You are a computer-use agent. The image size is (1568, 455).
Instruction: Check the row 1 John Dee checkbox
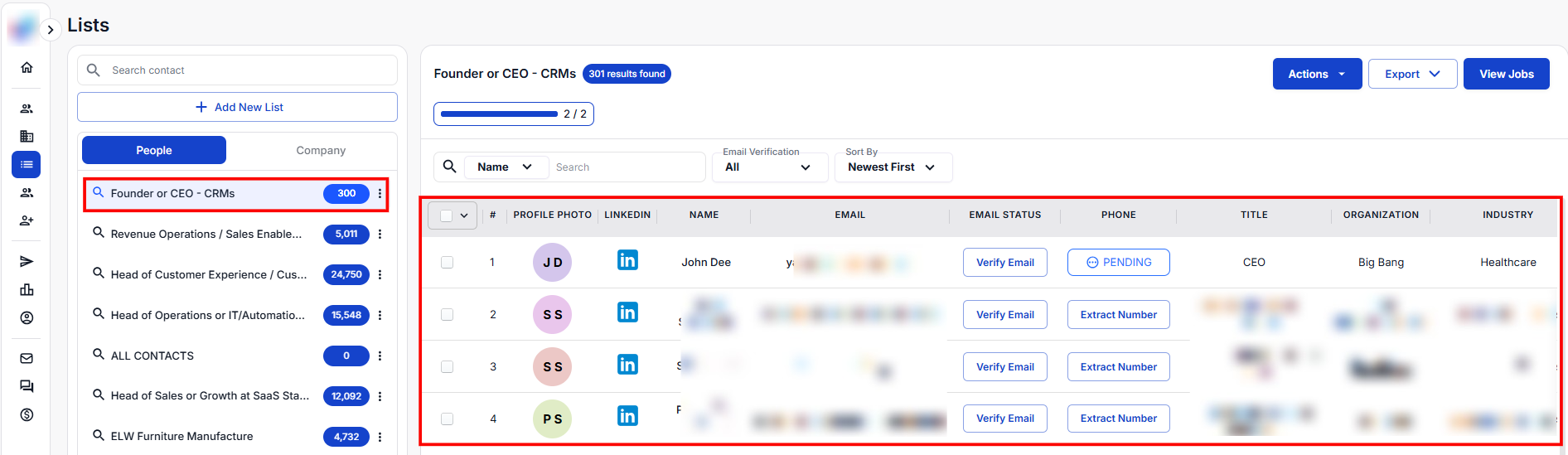[x=447, y=263]
